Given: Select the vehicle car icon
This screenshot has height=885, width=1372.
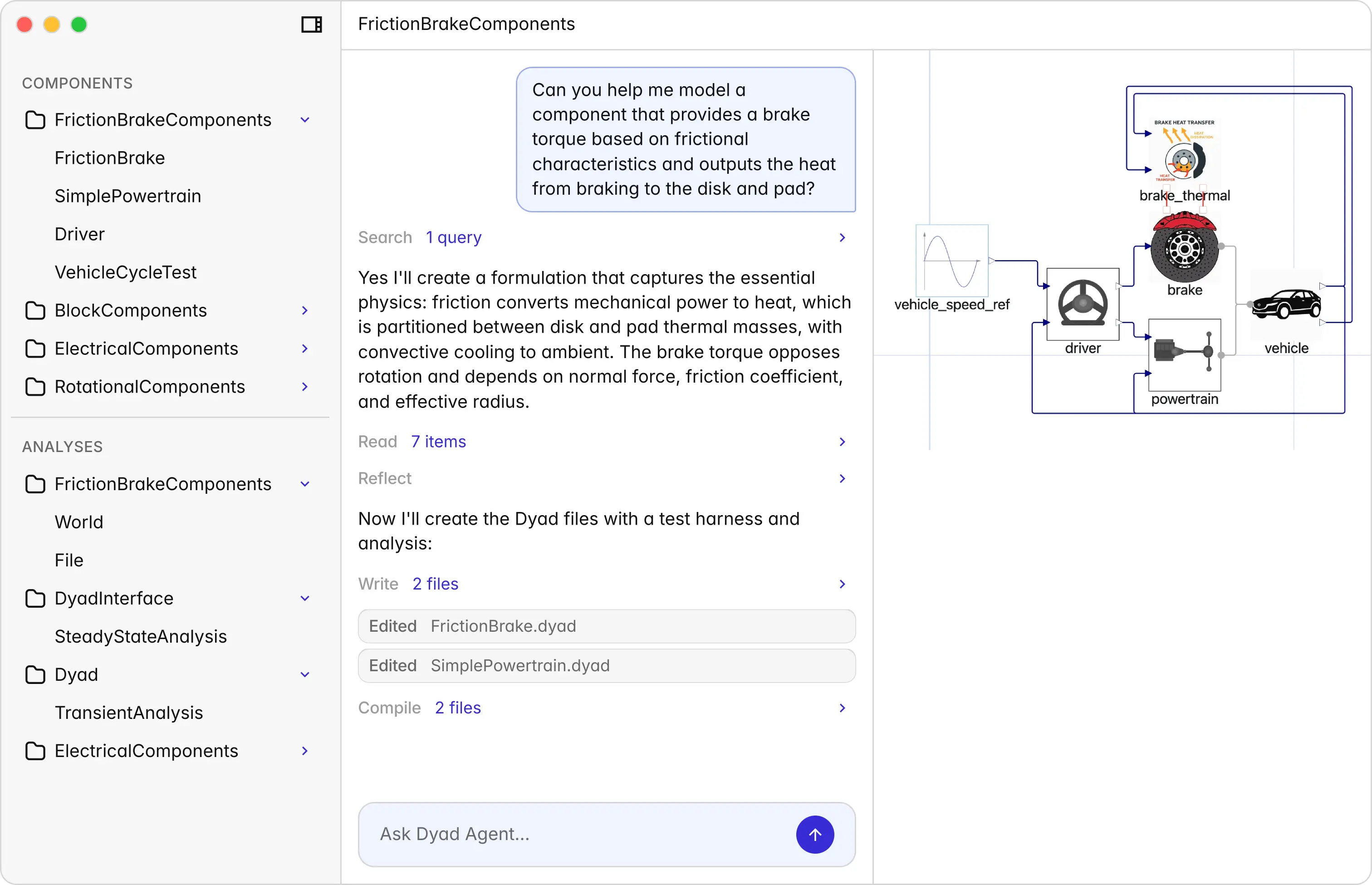Looking at the screenshot, I should pyautogui.click(x=1286, y=304).
